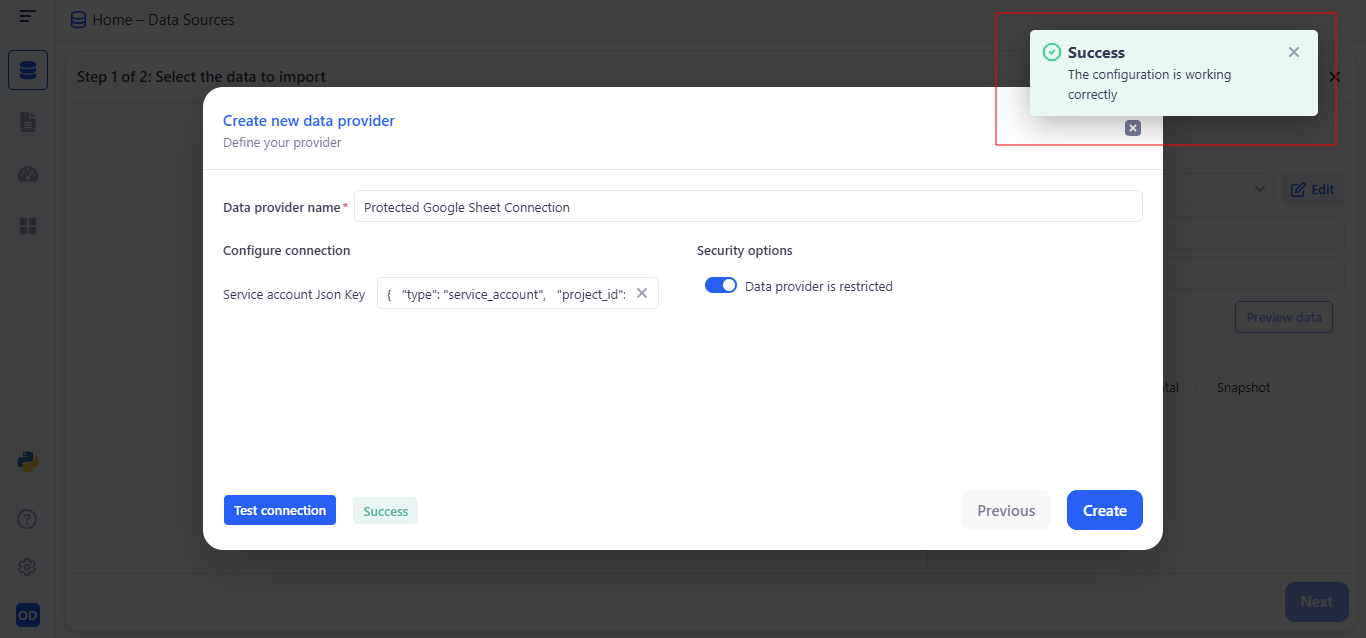Image resolution: width=1366 pixels, height=638 pixels.
Task: Expand the dropdown next to Edit button
Action: 1257,189
